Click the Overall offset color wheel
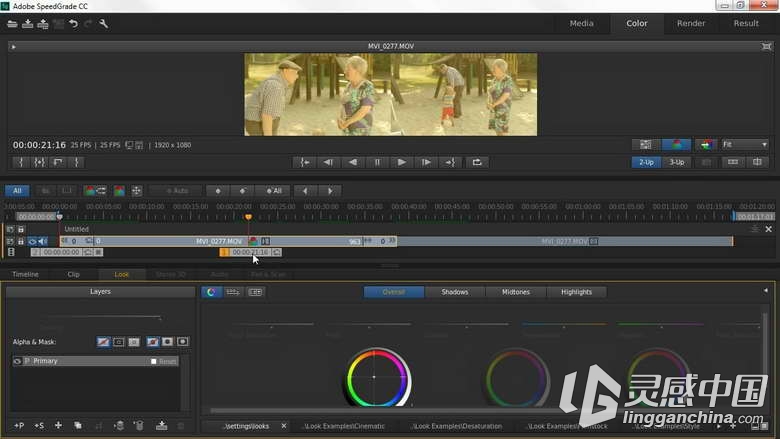This screenshot has width=780, height=439. (x=378, y=378)
